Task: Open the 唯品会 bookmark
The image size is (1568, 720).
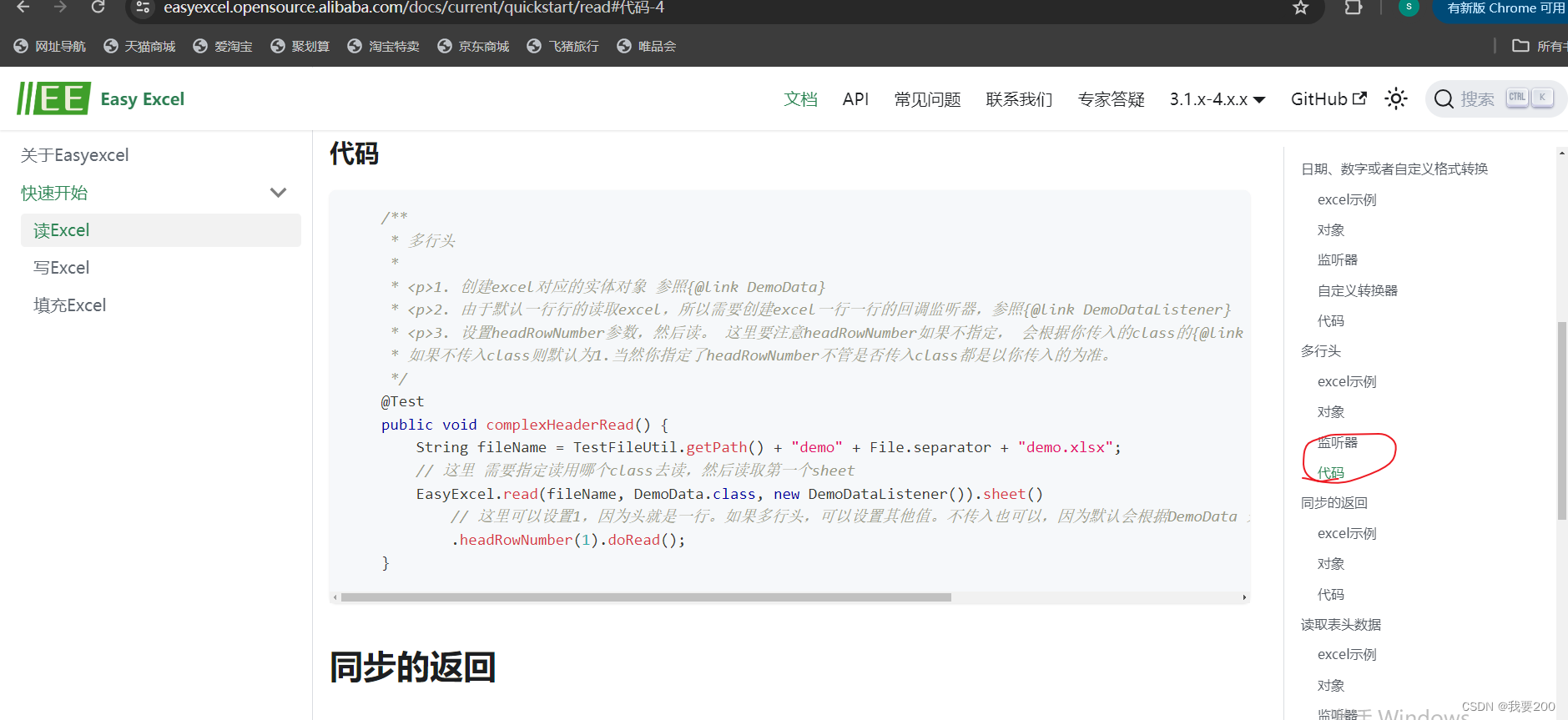Action: [x=647, y=46]
